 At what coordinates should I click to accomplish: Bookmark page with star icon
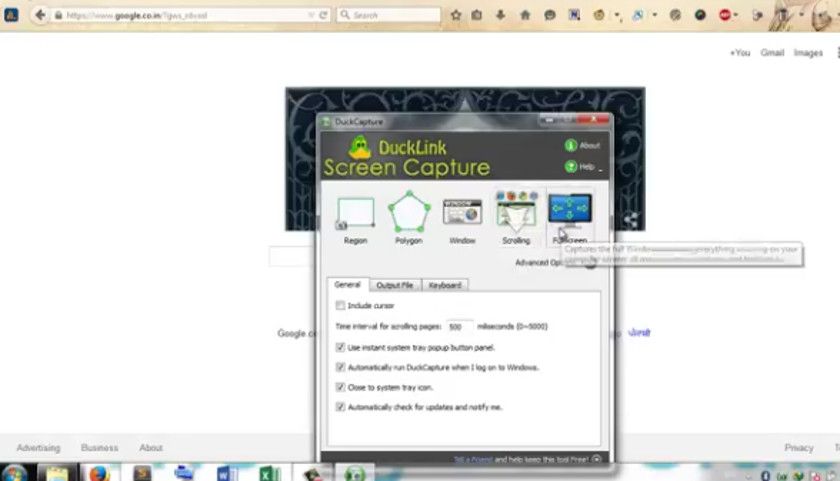point(456,15)
